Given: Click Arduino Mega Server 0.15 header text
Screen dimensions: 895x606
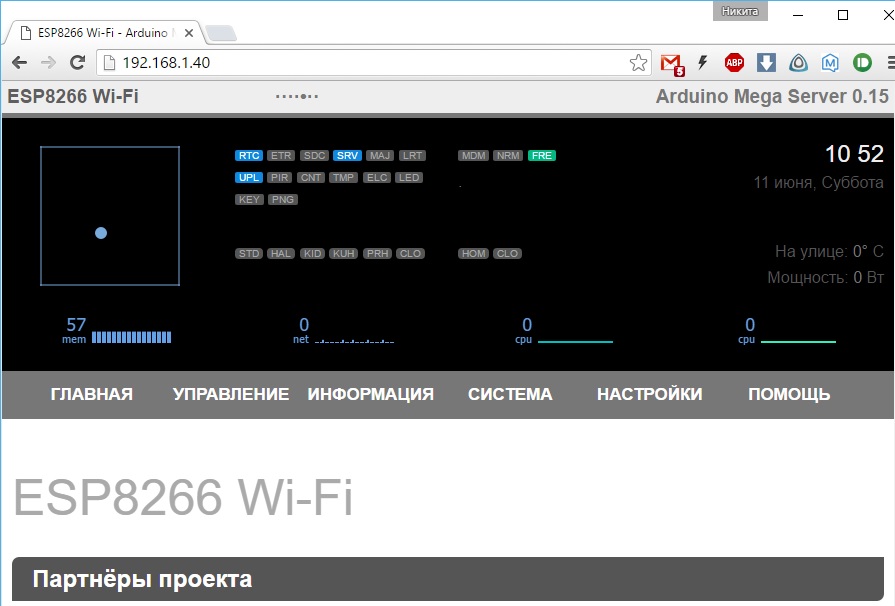Looking at the screenshot, I should pyautogui.click(x=772, y=96).
